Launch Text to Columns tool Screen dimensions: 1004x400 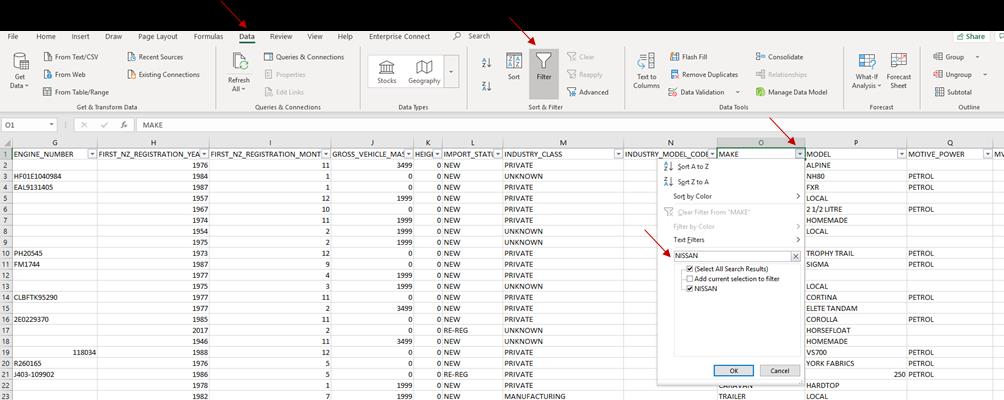pos(646,68)
